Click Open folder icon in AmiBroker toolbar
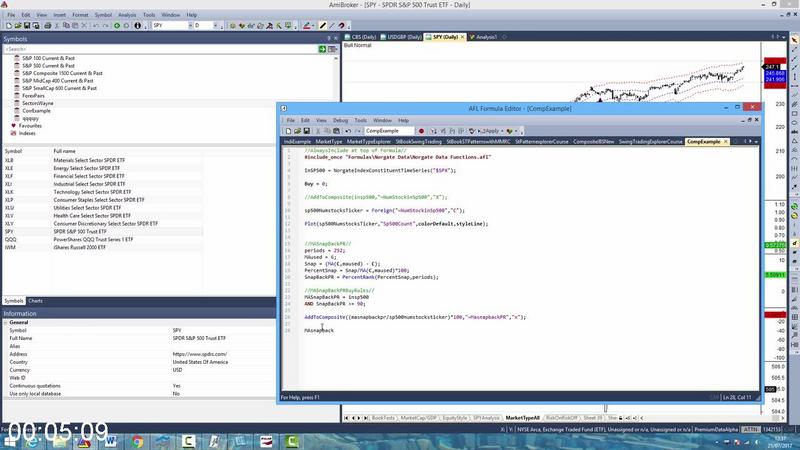Screen dimensions: 800x450 tap(18, 26)
